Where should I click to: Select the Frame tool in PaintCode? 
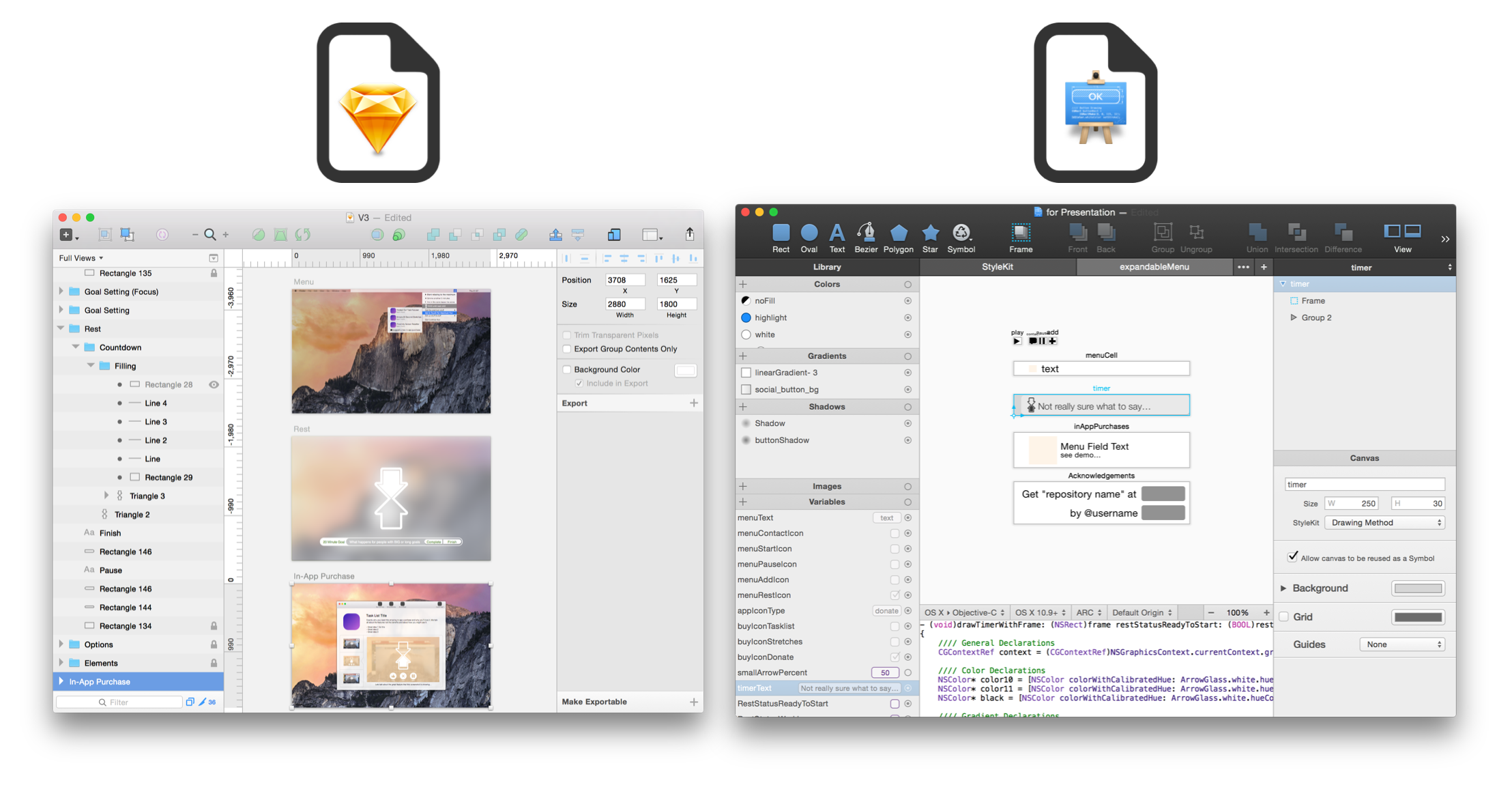pyautogui.click(x=1021, y=238)
